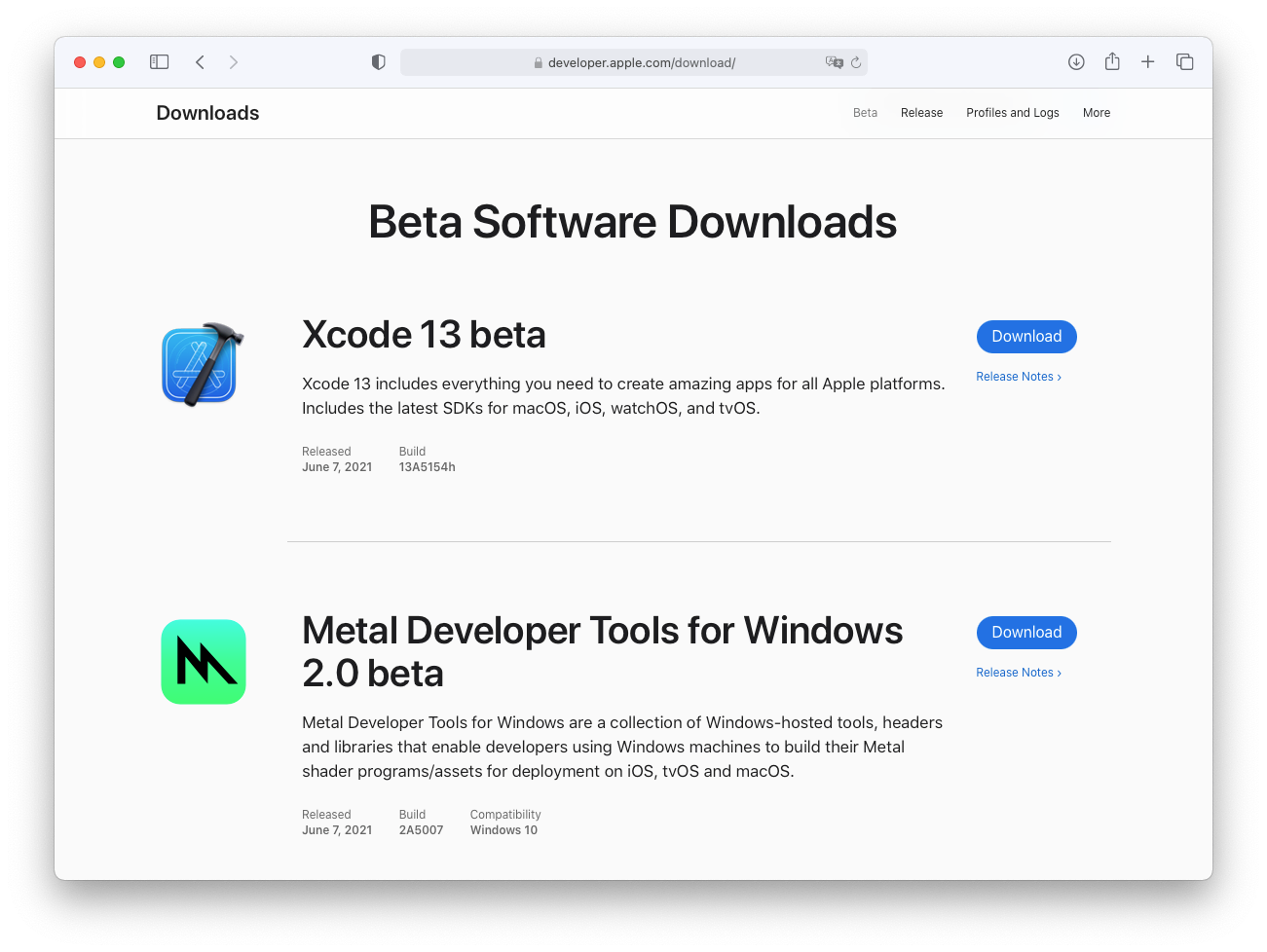Click the translate icon in address bar
This screenshot has height=952, width=1267.
(834, 62)
